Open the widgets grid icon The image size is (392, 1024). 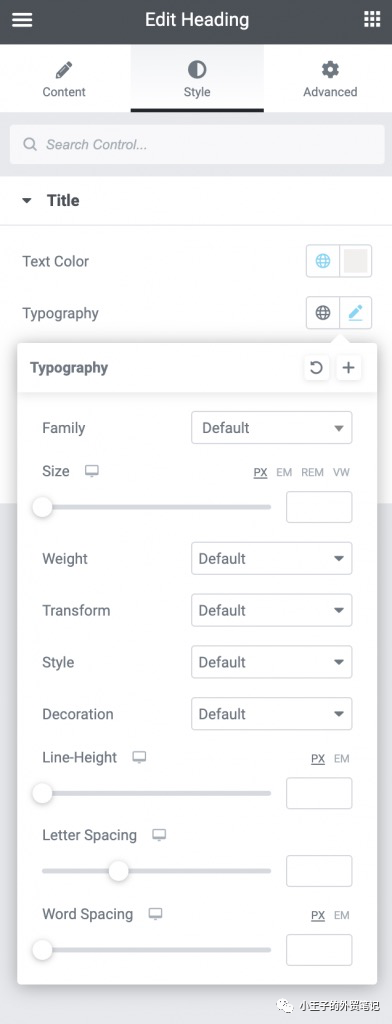pyautogui.click(x=372, y=20)
